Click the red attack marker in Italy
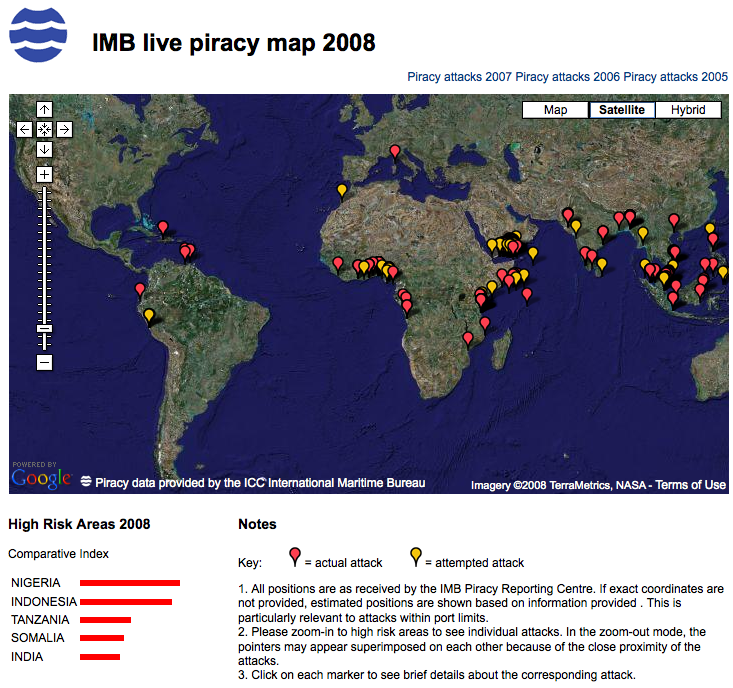This screenshot has width=733, height=688. pyautogui.click(x=395, y=153)
